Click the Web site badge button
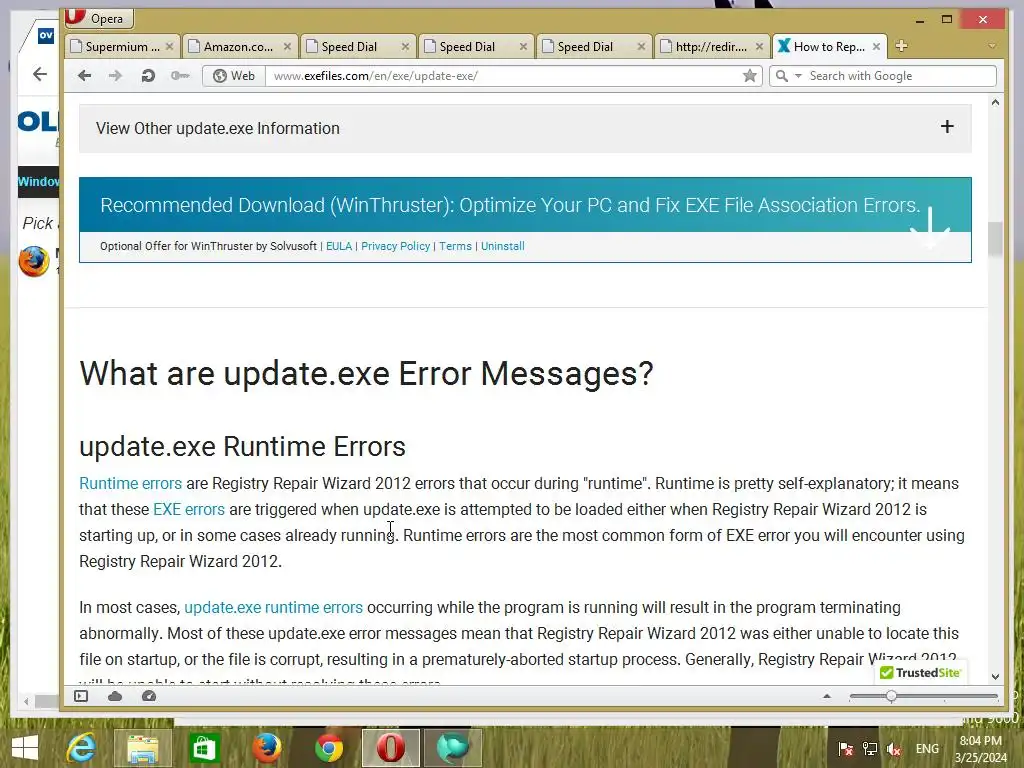1024x768 pixels. coord(234,76)
